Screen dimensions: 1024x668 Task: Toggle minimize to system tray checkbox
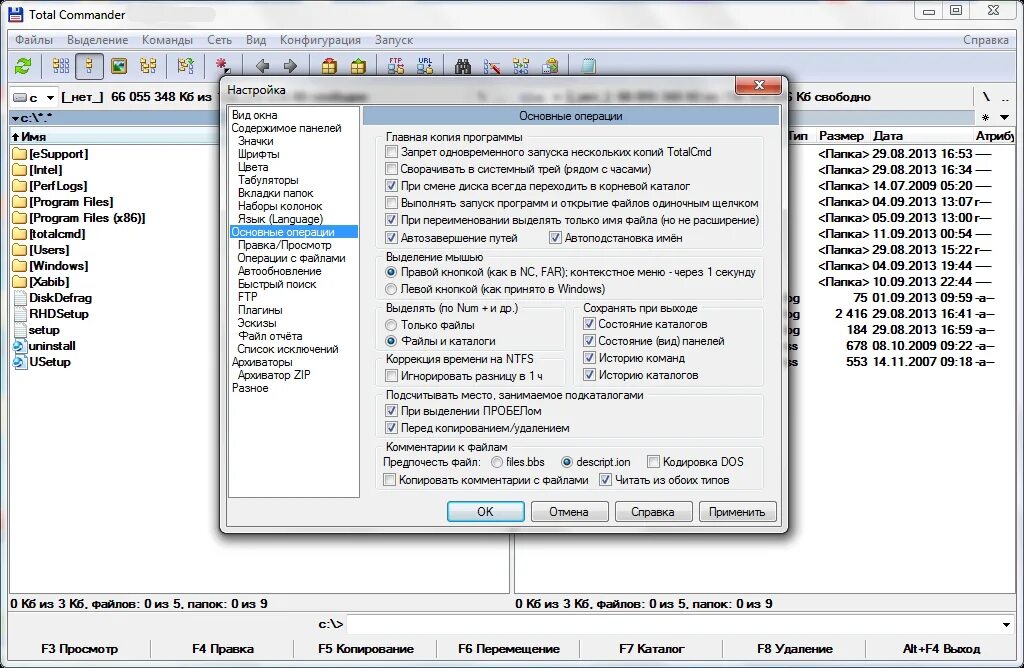click(391, 169)
